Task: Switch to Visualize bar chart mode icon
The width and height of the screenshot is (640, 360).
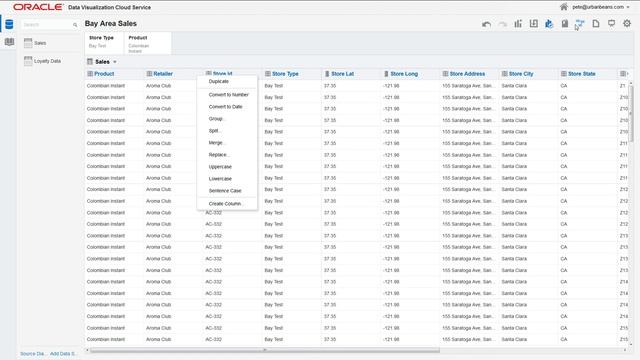Action: 518,24
